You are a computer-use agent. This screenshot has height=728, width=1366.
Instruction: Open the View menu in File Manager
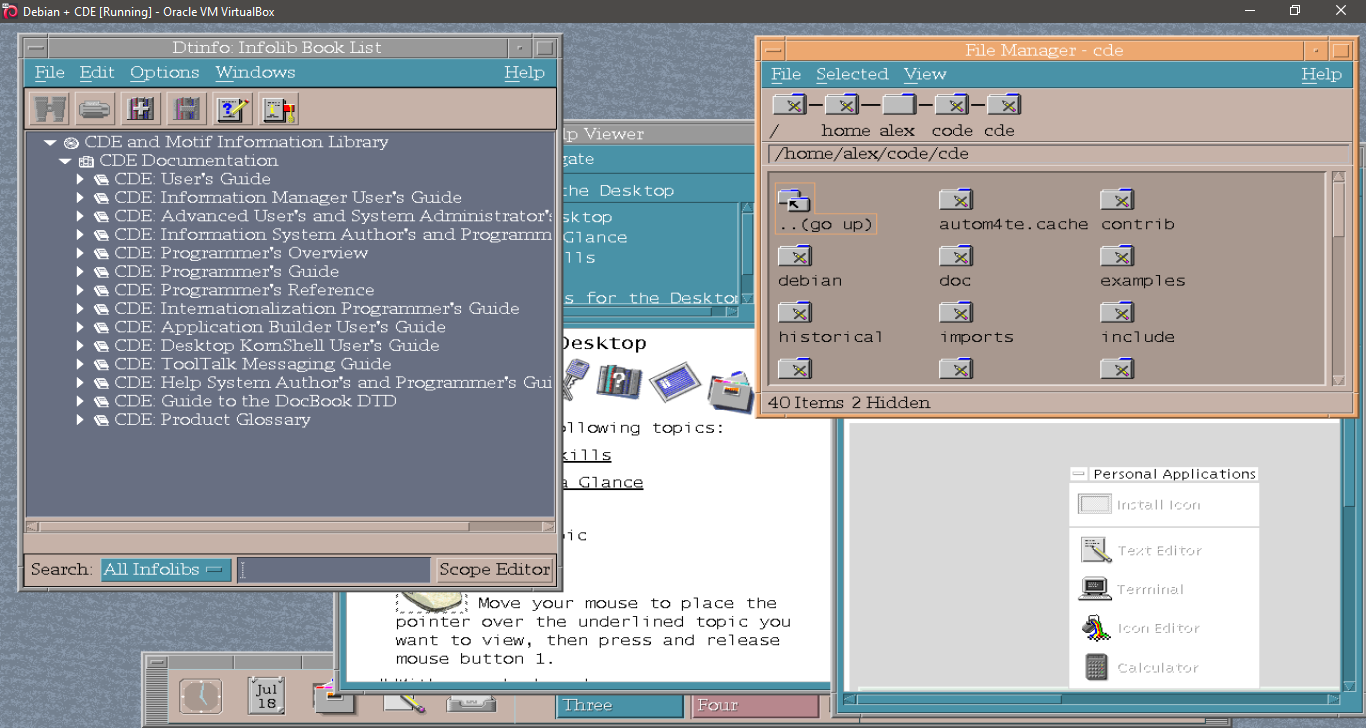point(924,74)
